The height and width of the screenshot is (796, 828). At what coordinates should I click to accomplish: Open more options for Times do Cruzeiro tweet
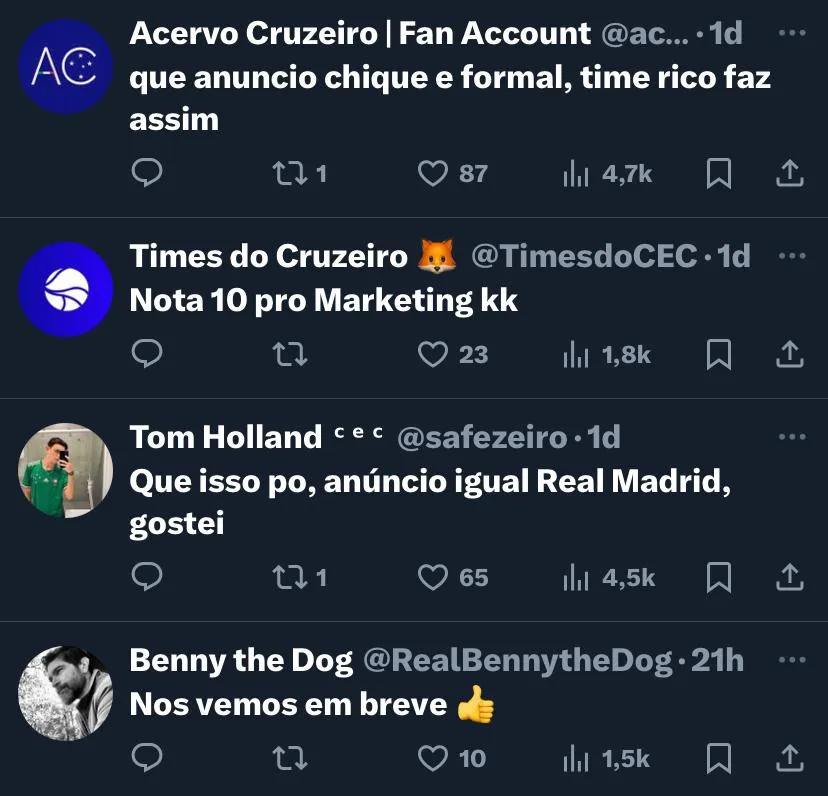click(791, 256)
